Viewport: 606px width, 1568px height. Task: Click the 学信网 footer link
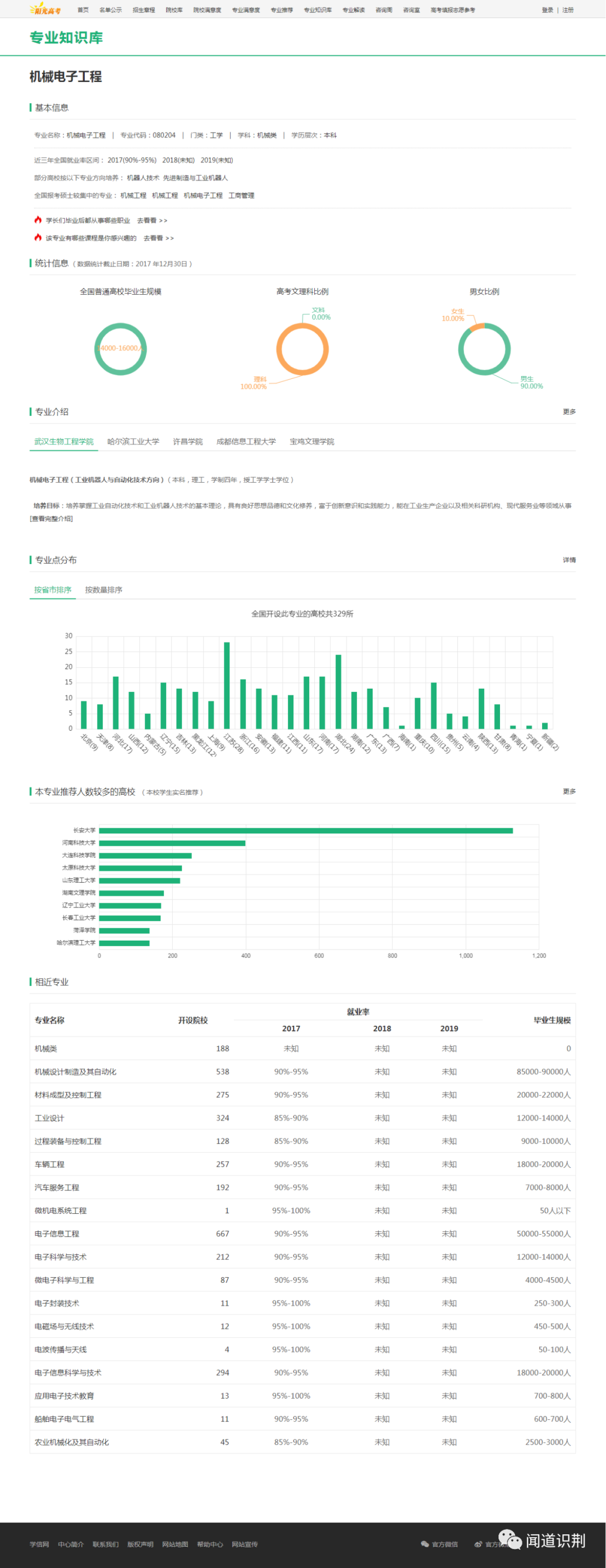[x=39, y=1544]
